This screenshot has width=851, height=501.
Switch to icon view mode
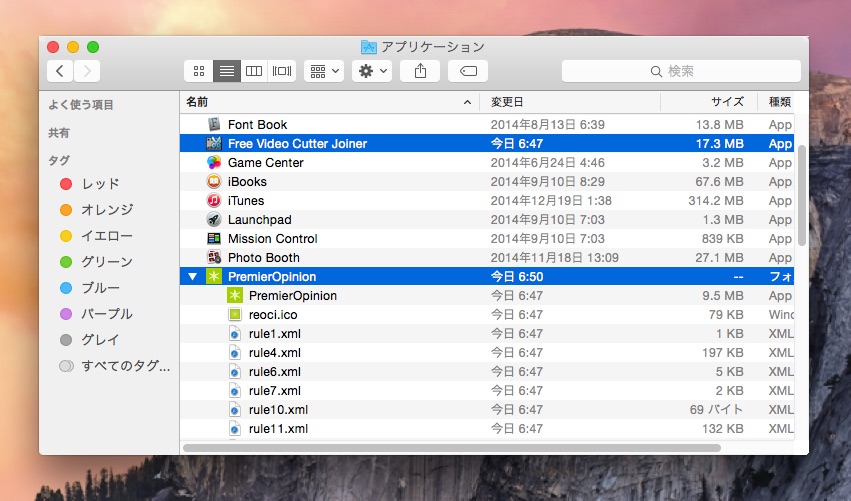199,71
